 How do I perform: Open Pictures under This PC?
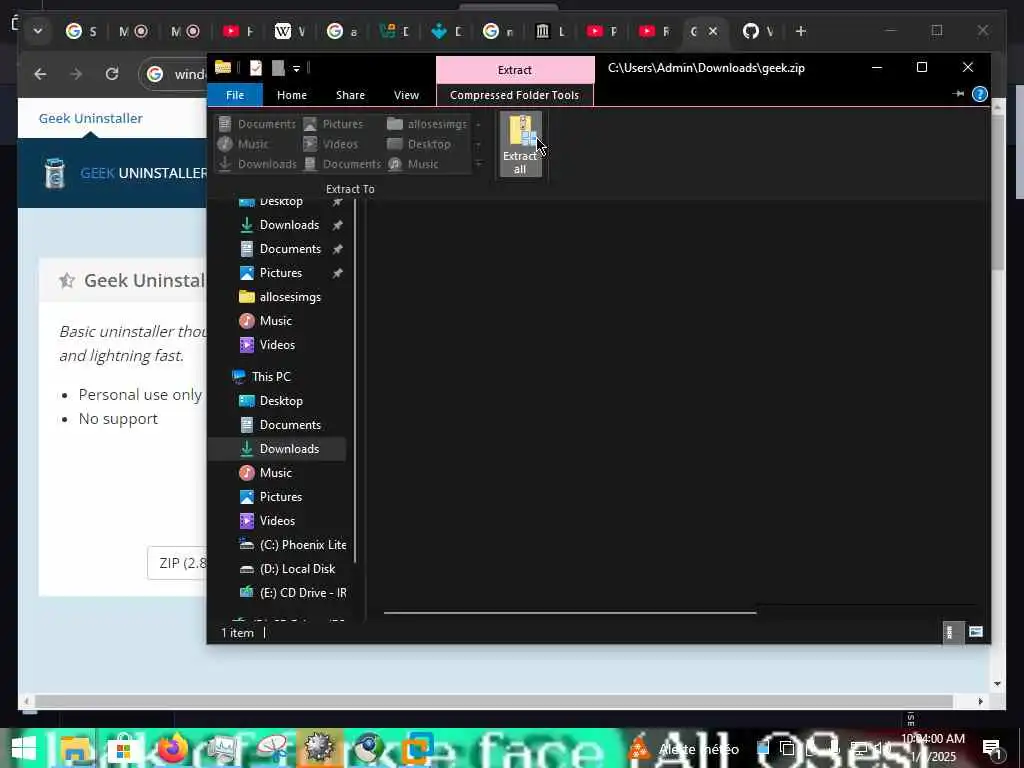pyautogui.click(x=270, y=497)
